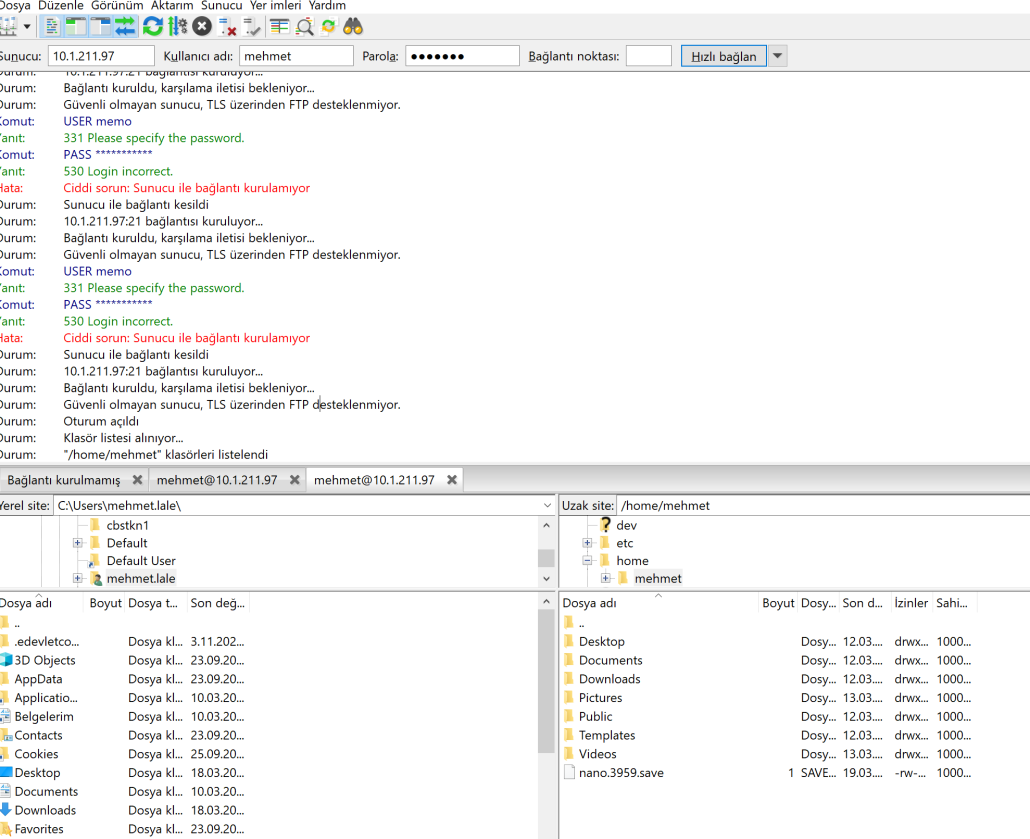Open the Aktarım menu

[x=172, y=6]
